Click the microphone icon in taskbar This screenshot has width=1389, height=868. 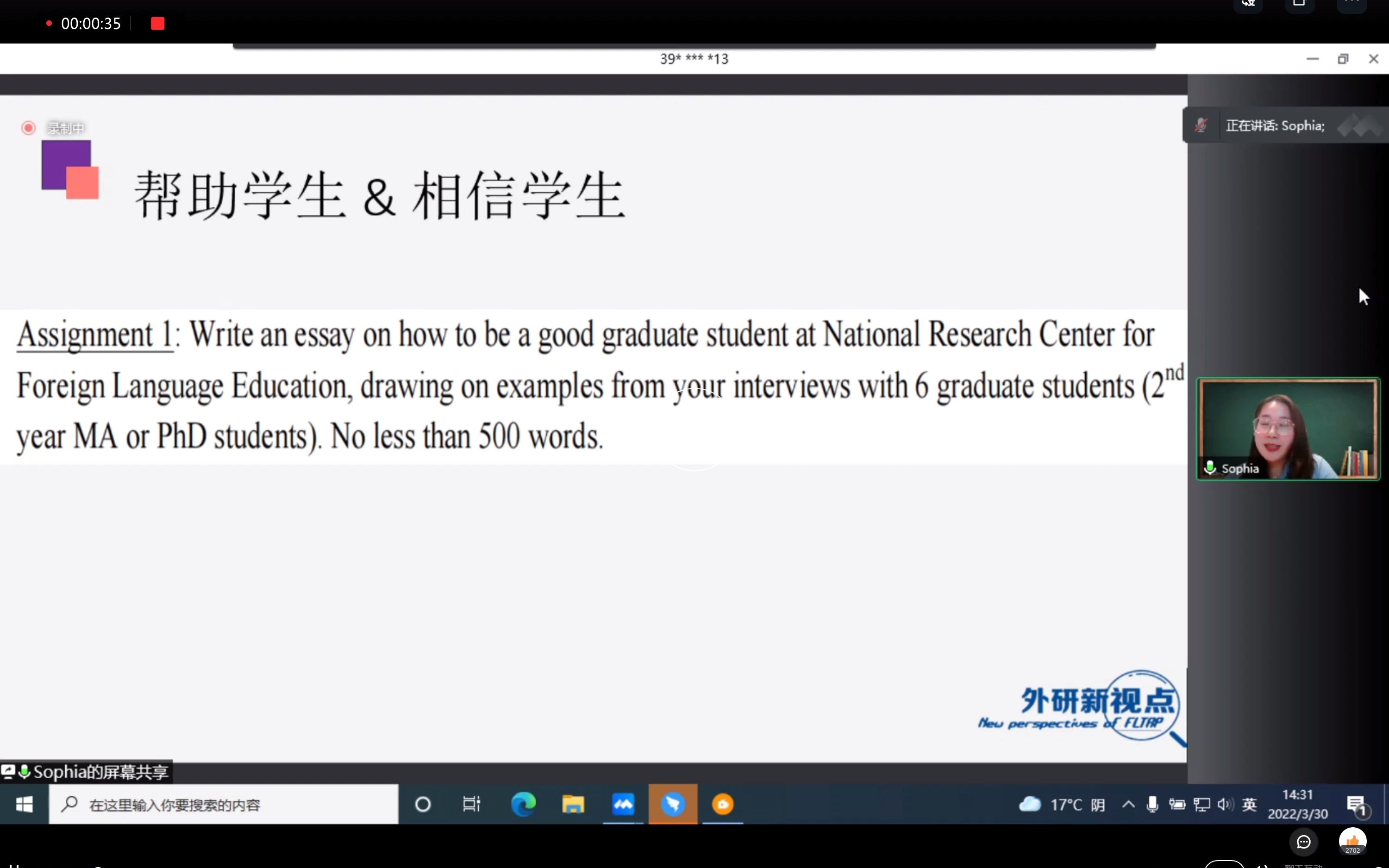point(1153,804)
